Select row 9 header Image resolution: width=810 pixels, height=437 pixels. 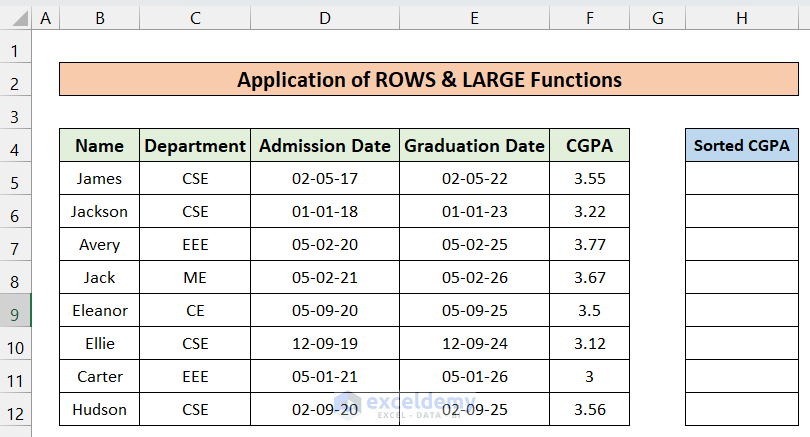click(16, 311)
